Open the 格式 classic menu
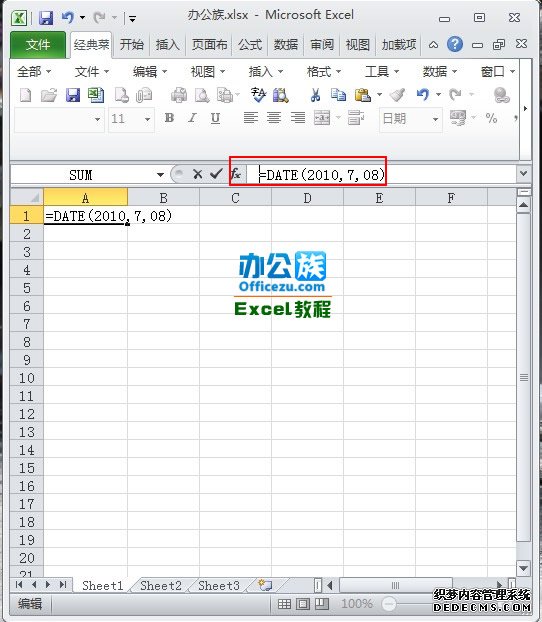This screenshot has width=542, height=622. click(x=323, y=72)
